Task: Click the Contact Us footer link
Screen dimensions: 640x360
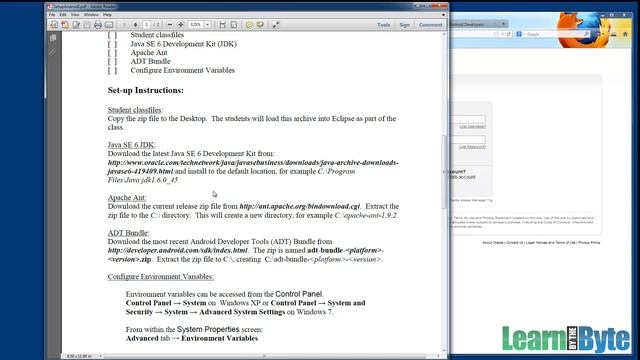Action: point(515,242)
